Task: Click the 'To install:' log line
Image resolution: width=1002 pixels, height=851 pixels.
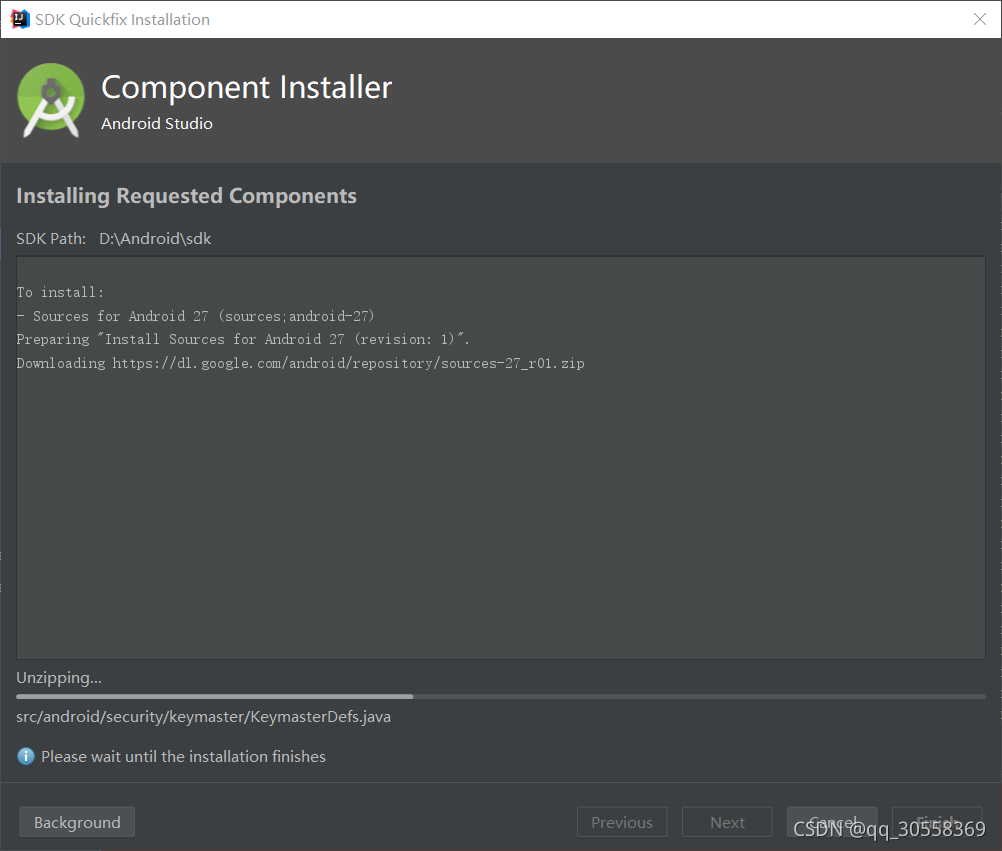Action: (x=60, y=292)
